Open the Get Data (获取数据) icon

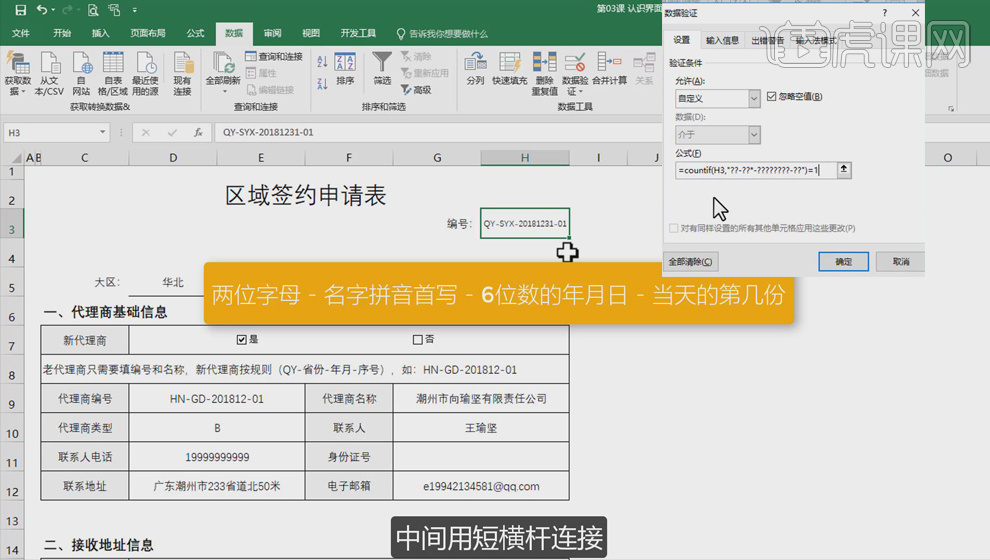click(x=18, y=64)
